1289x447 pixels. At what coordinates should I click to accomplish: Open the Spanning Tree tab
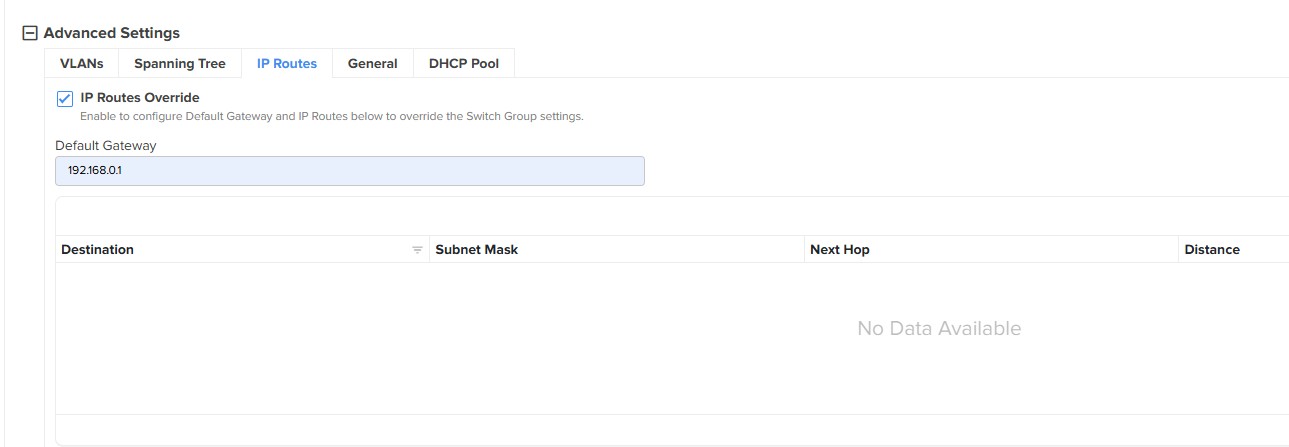[x=180, y=63]
